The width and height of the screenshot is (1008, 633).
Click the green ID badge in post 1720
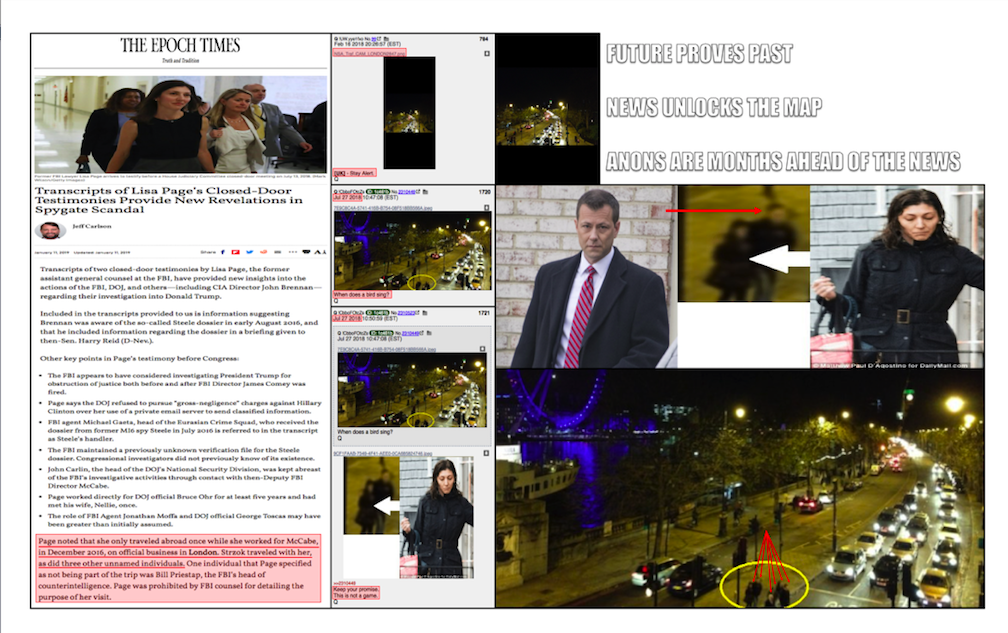pyautogui.click(x=379, y=192)
